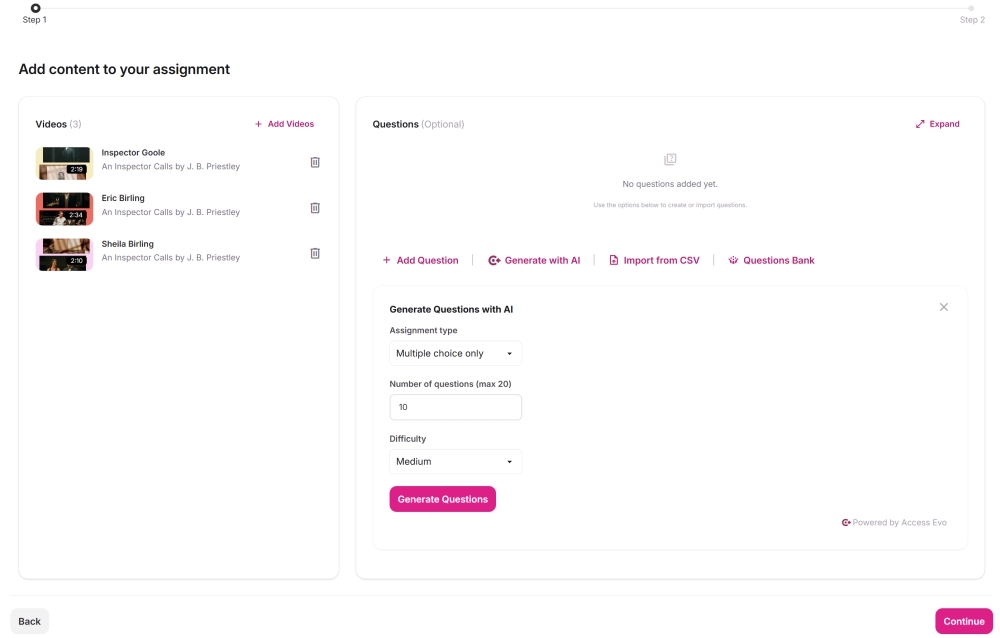Play the Sheila Birling video thumbnail
The height and width of the screenshot is (638, 1000).
coord(64,254)
